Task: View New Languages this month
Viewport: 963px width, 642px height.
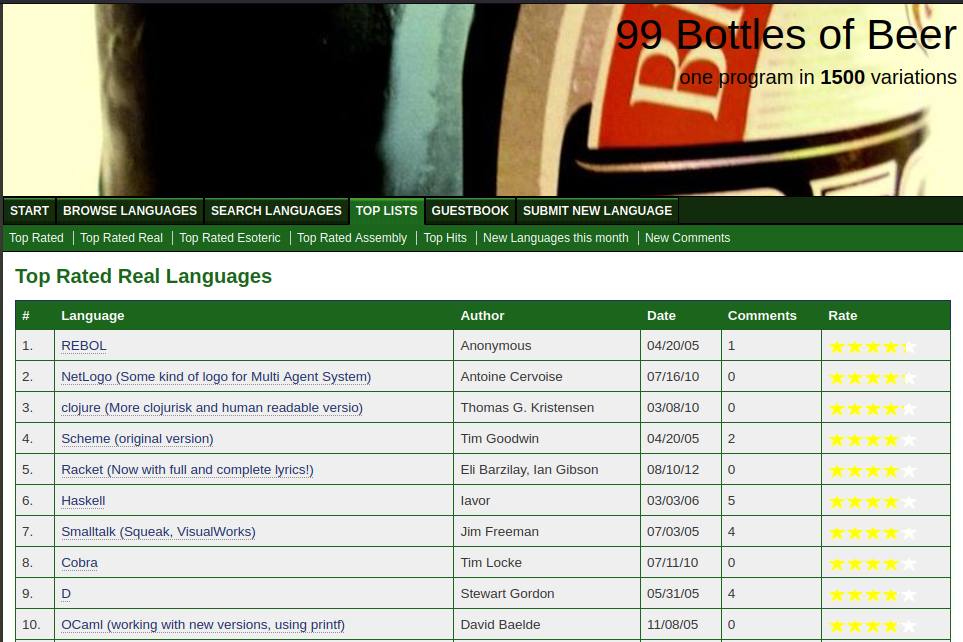Action: point(556,238)
